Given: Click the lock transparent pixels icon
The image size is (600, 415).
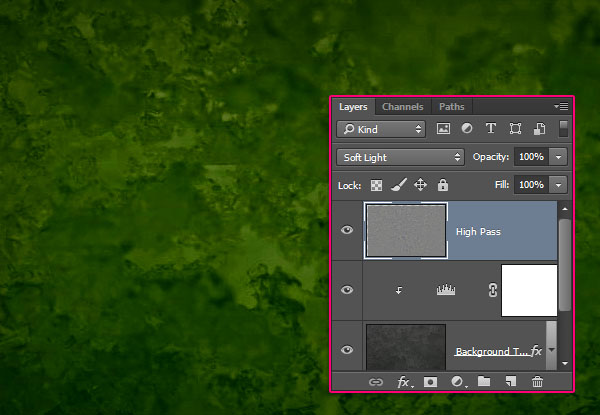Looking at the screenshot, I should click(x=376, y=185).
